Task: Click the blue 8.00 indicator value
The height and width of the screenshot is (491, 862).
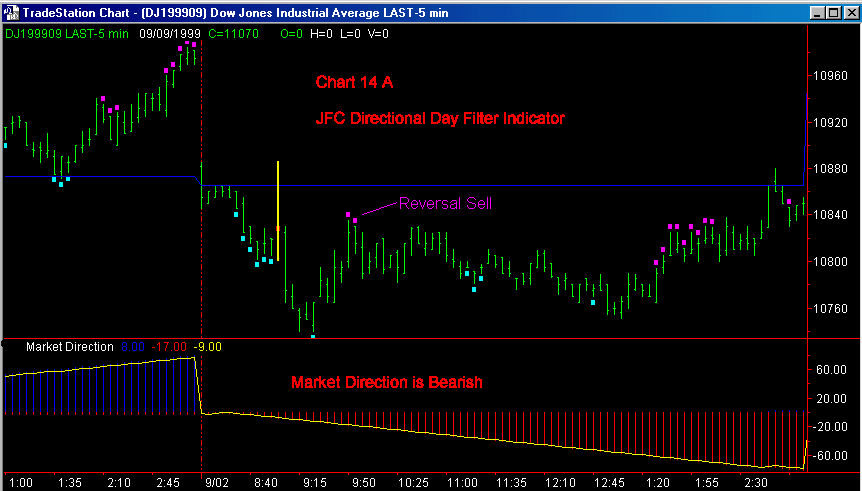Action: click(x=132, y=347)
